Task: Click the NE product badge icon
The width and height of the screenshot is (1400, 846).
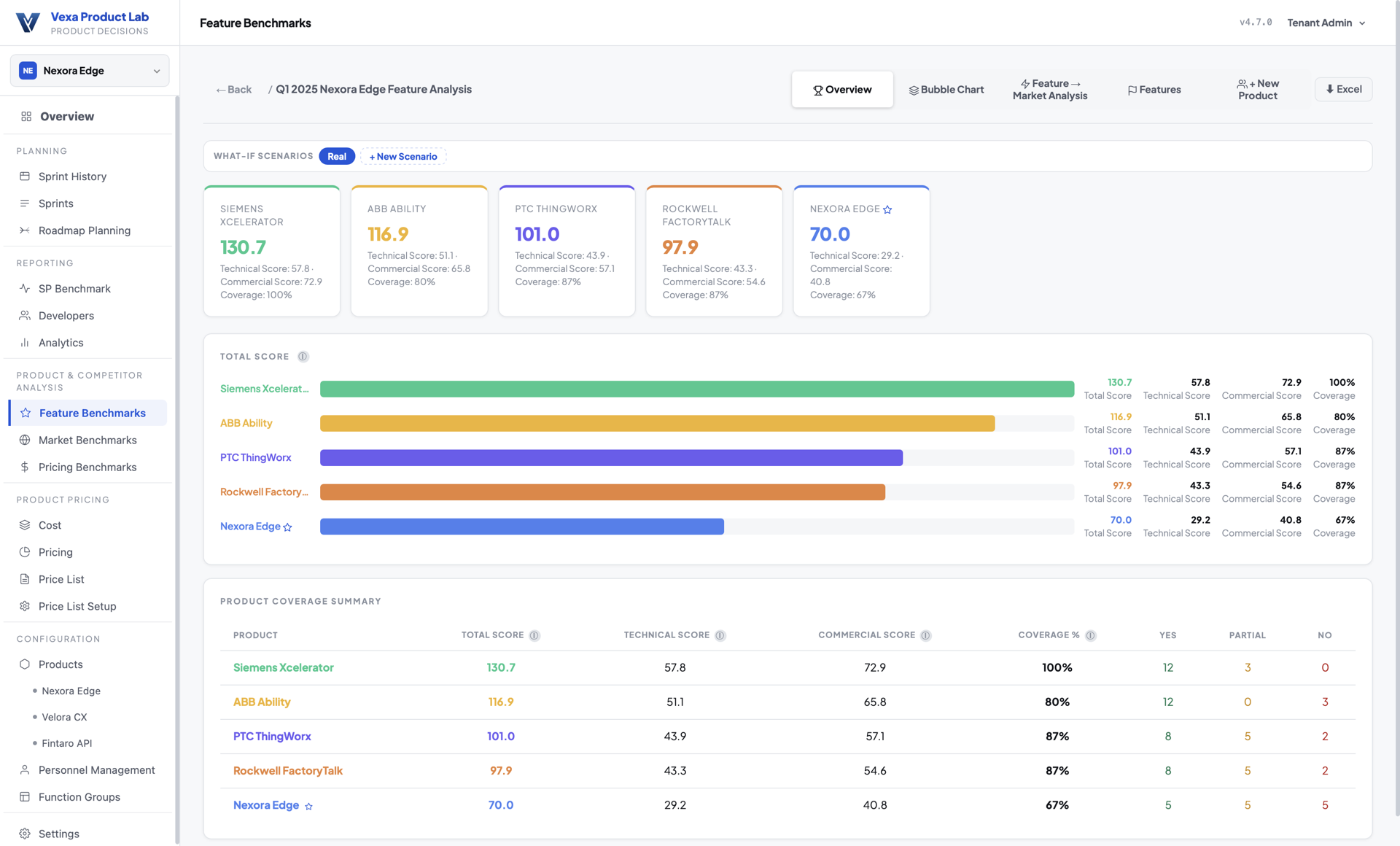Action: [28, 71]
